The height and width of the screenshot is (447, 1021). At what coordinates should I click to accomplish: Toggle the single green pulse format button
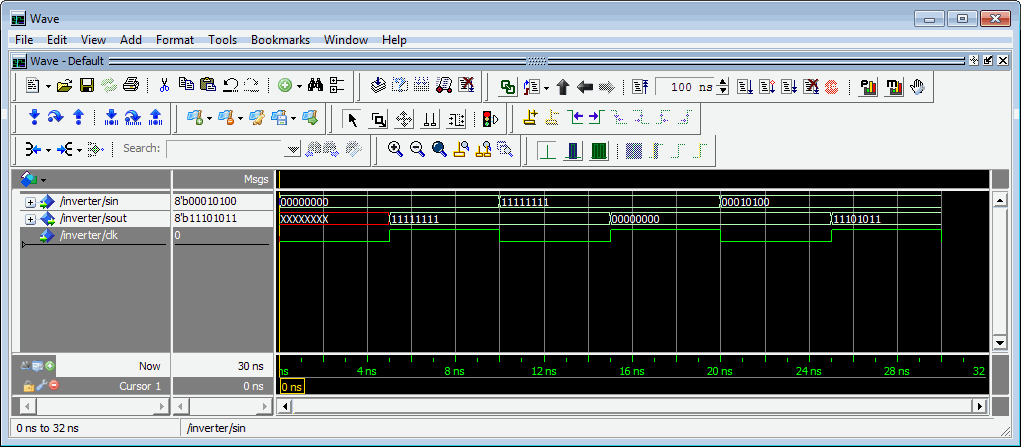click(547, 151)
